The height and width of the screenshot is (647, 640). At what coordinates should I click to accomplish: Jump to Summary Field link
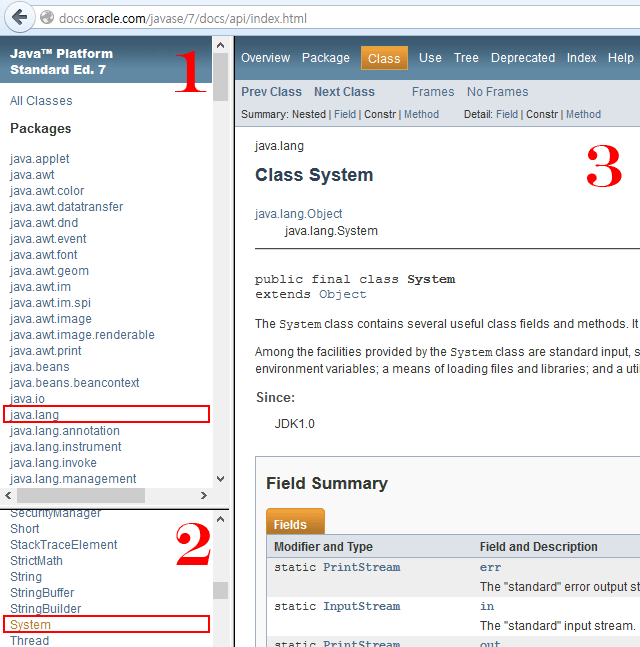coord(345,114)
